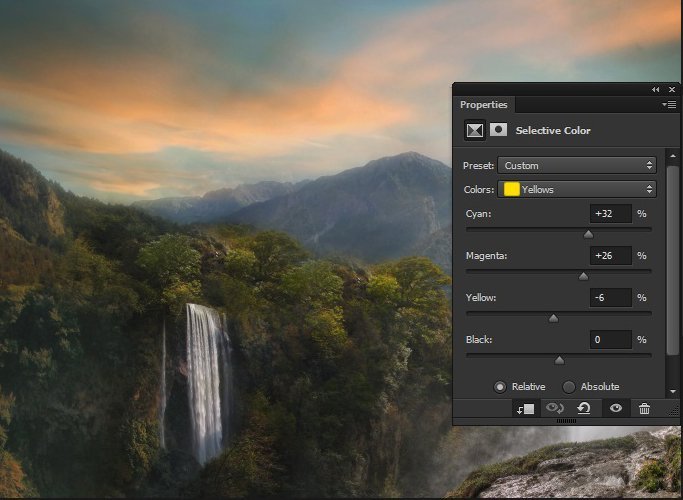Open the Colors dropdown showing Yellows
The image size is (683, 500).
(x=578, y=189)
